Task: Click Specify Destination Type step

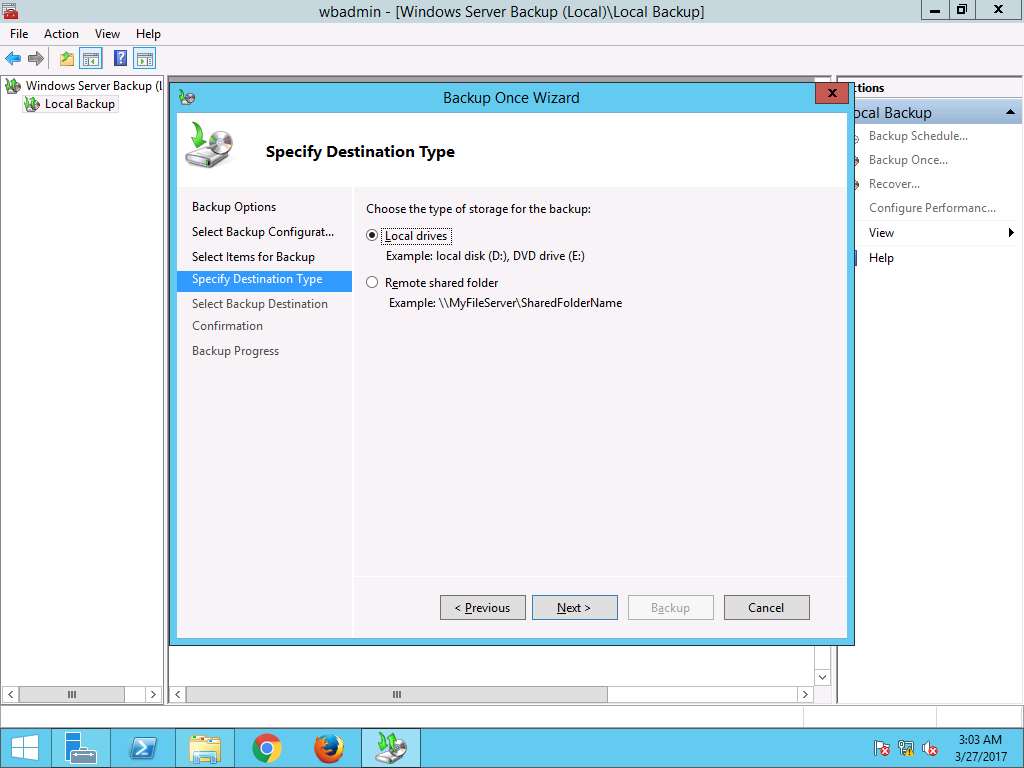Action: point(264,281)
